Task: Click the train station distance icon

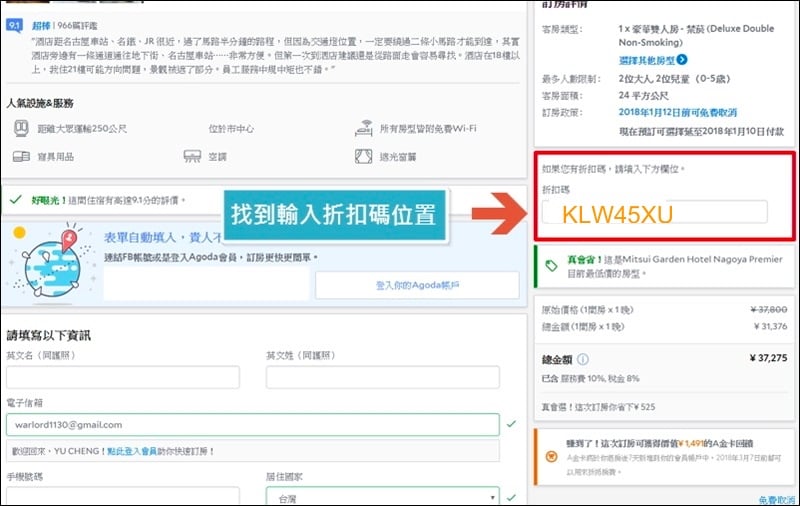Action: (21, 128)
